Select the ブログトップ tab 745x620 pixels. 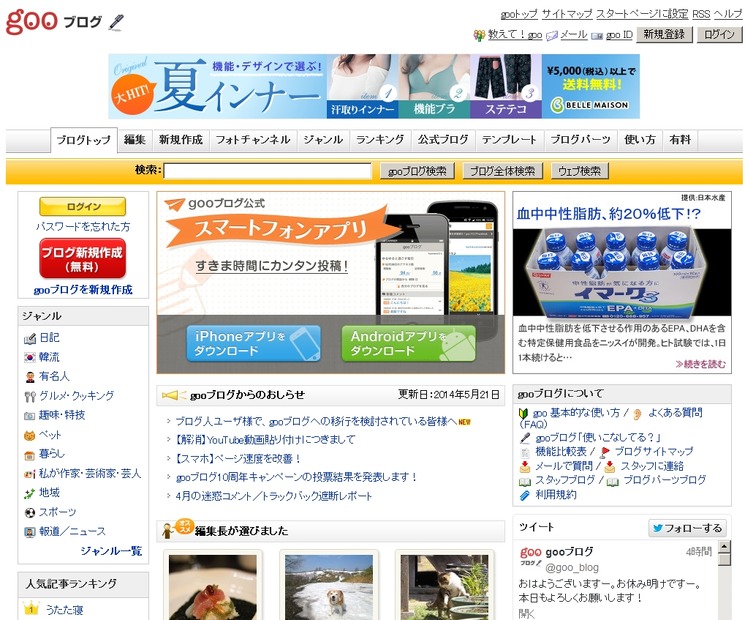pos(84,141)
